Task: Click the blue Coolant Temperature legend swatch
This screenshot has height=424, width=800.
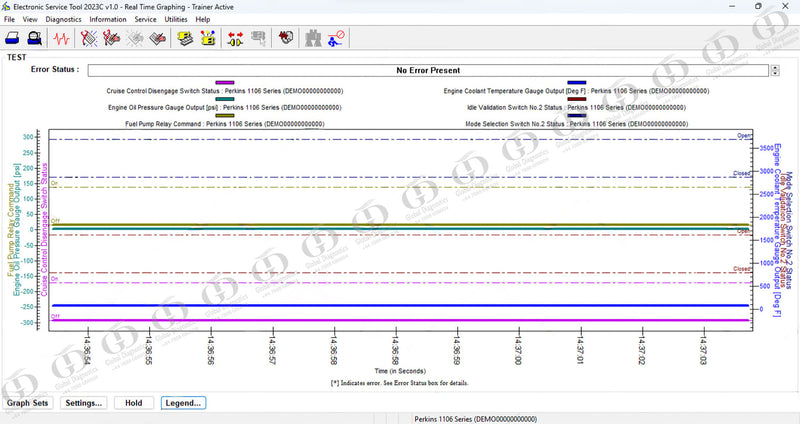Action: (577, 83)
